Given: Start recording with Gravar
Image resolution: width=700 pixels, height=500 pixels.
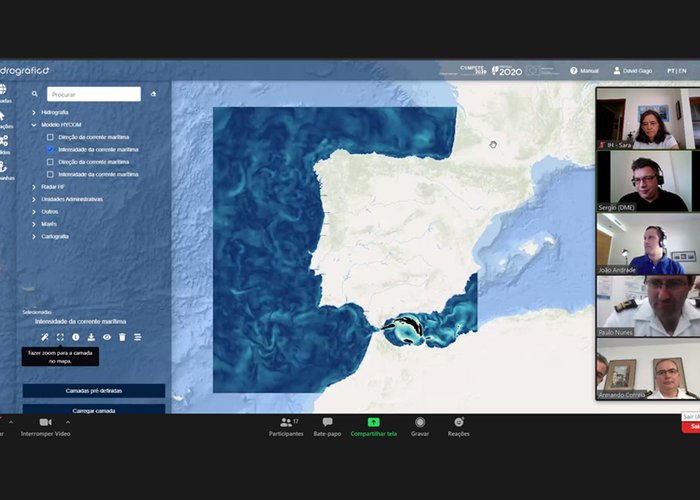Looking at the screenshot, I should pyautogui.click(x=420, y=427).
